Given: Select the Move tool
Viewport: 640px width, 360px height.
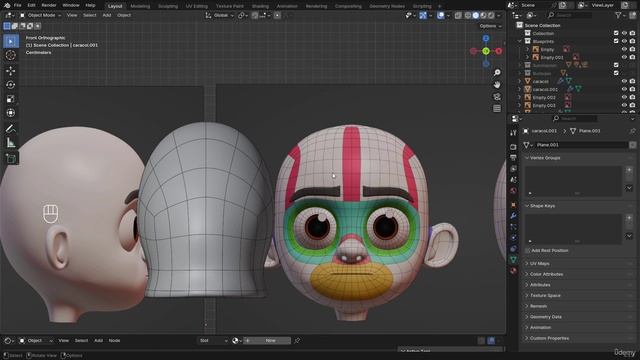Looking at the screenshot, I should (11, 71).
